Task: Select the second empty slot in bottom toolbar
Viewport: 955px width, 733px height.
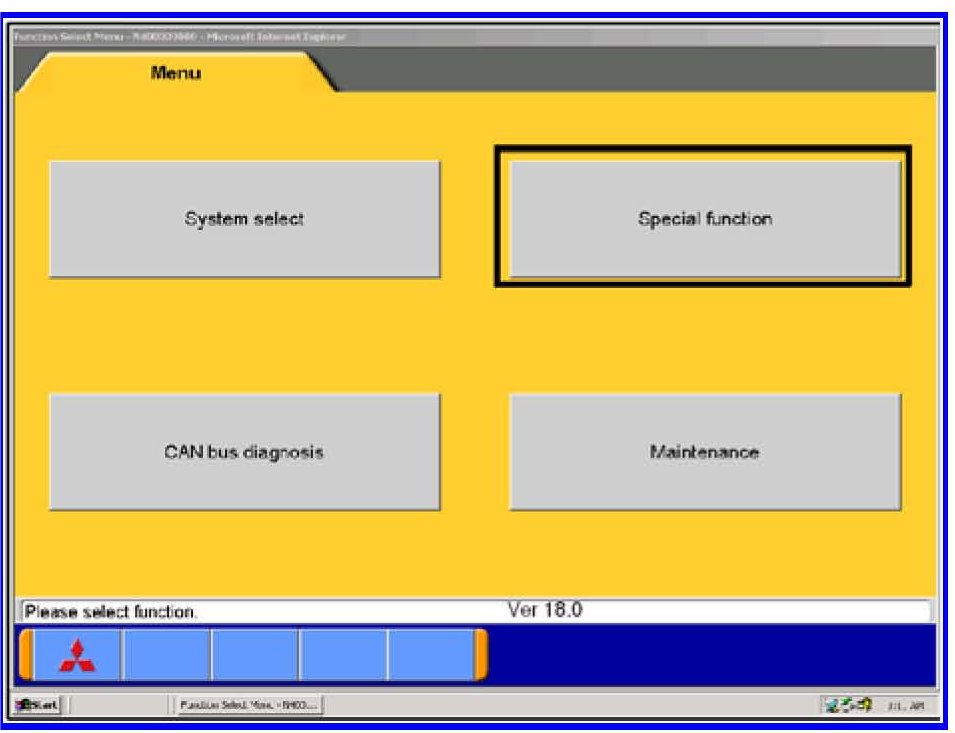Action: pyautogui.click(x=254, y=655)
